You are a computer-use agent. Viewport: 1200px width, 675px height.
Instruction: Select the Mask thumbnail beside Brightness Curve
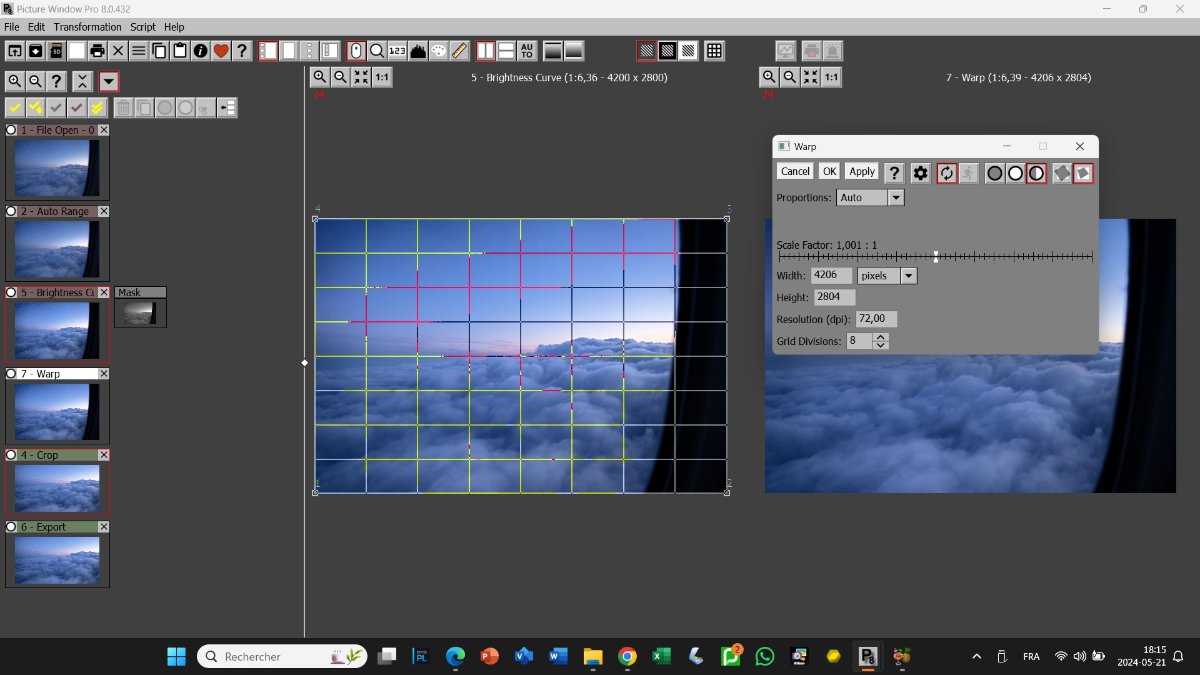click(x=140, y=313)
